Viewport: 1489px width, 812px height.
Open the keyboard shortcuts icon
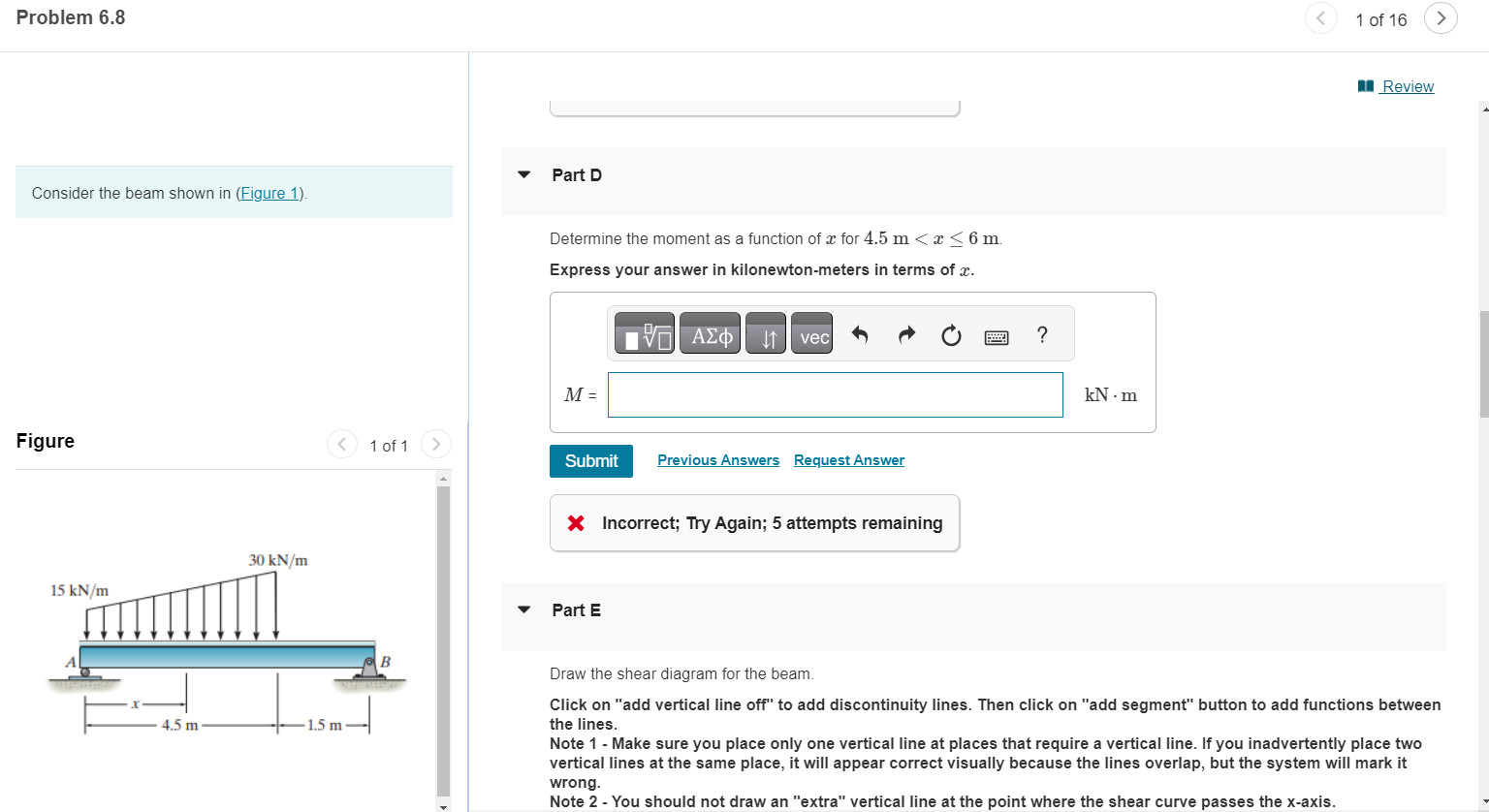996,335
